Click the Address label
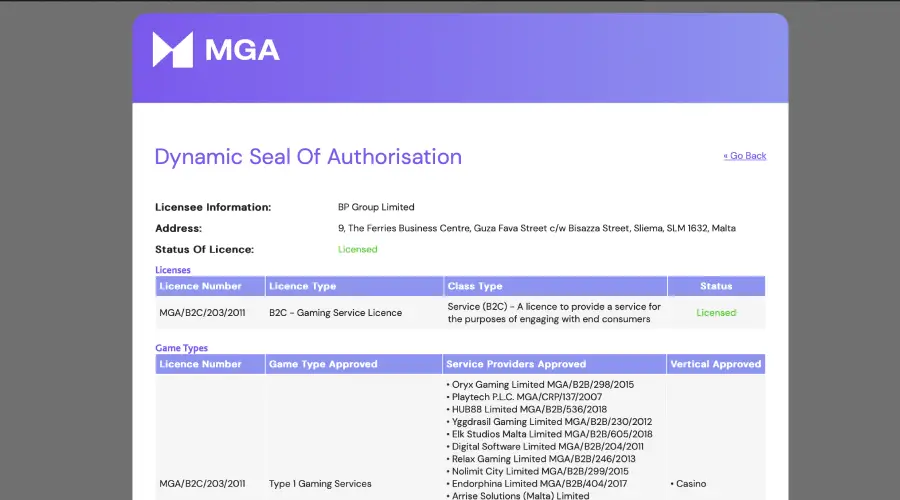 point(179,228)
